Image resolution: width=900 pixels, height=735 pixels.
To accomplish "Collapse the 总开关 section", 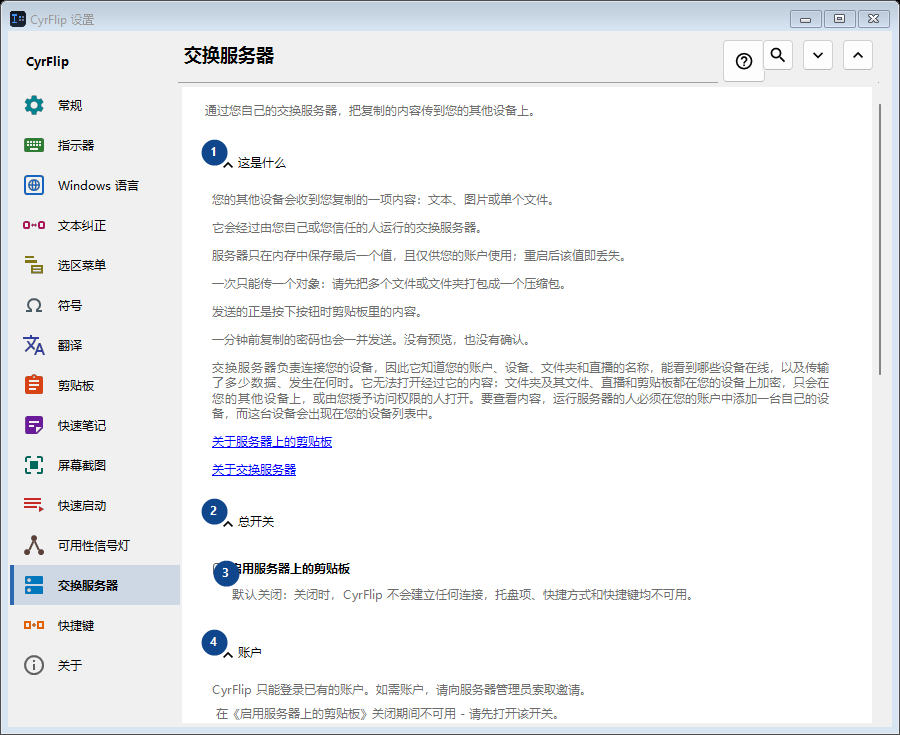I will pyautogui.click(x=228, y=523).
